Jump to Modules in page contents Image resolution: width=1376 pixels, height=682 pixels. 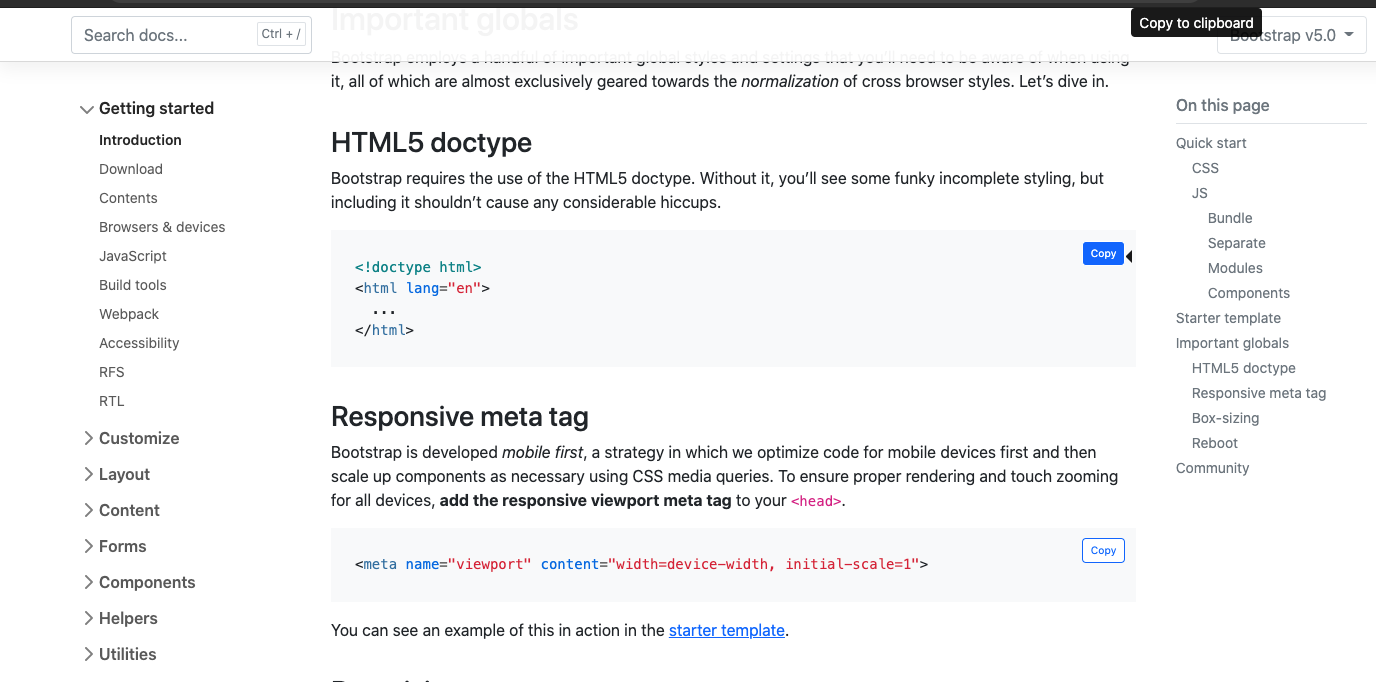pos(1235,268)
